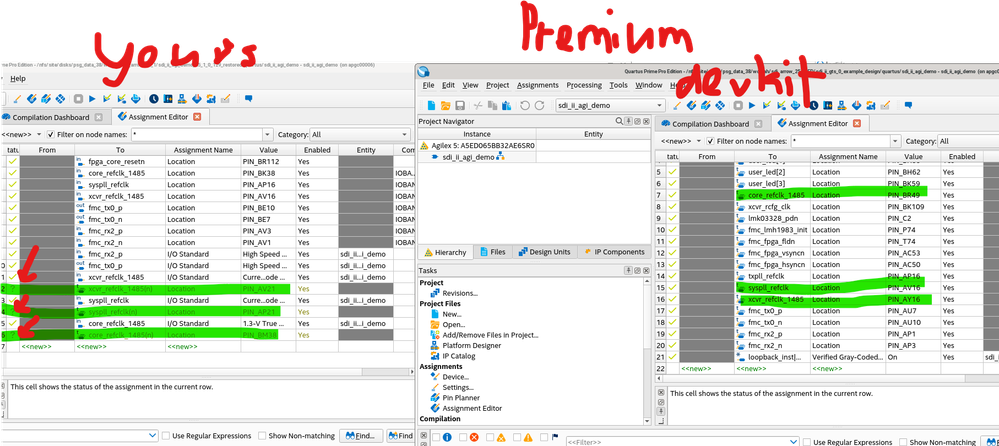Toggle Show Non-matching in right window
Viewport: 999px width, 446px height.
(904, 442)
